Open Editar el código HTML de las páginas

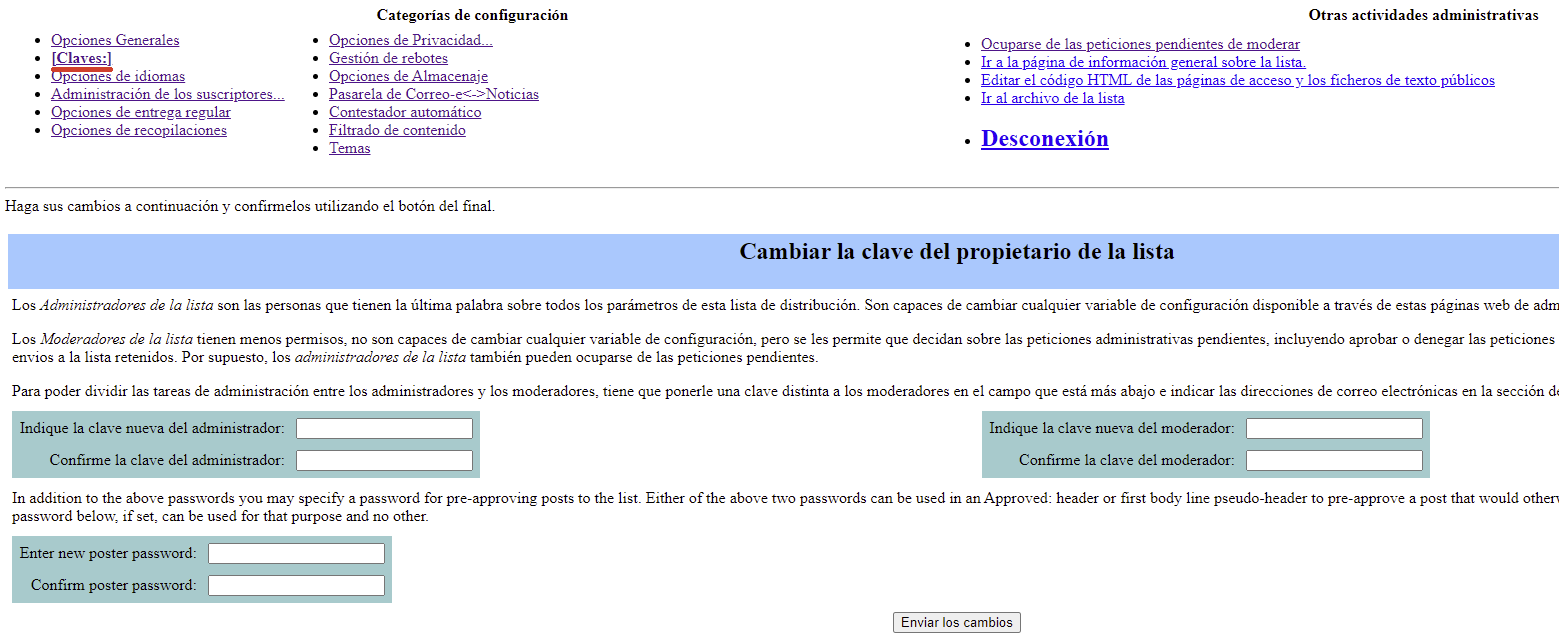click(1238, 80)
